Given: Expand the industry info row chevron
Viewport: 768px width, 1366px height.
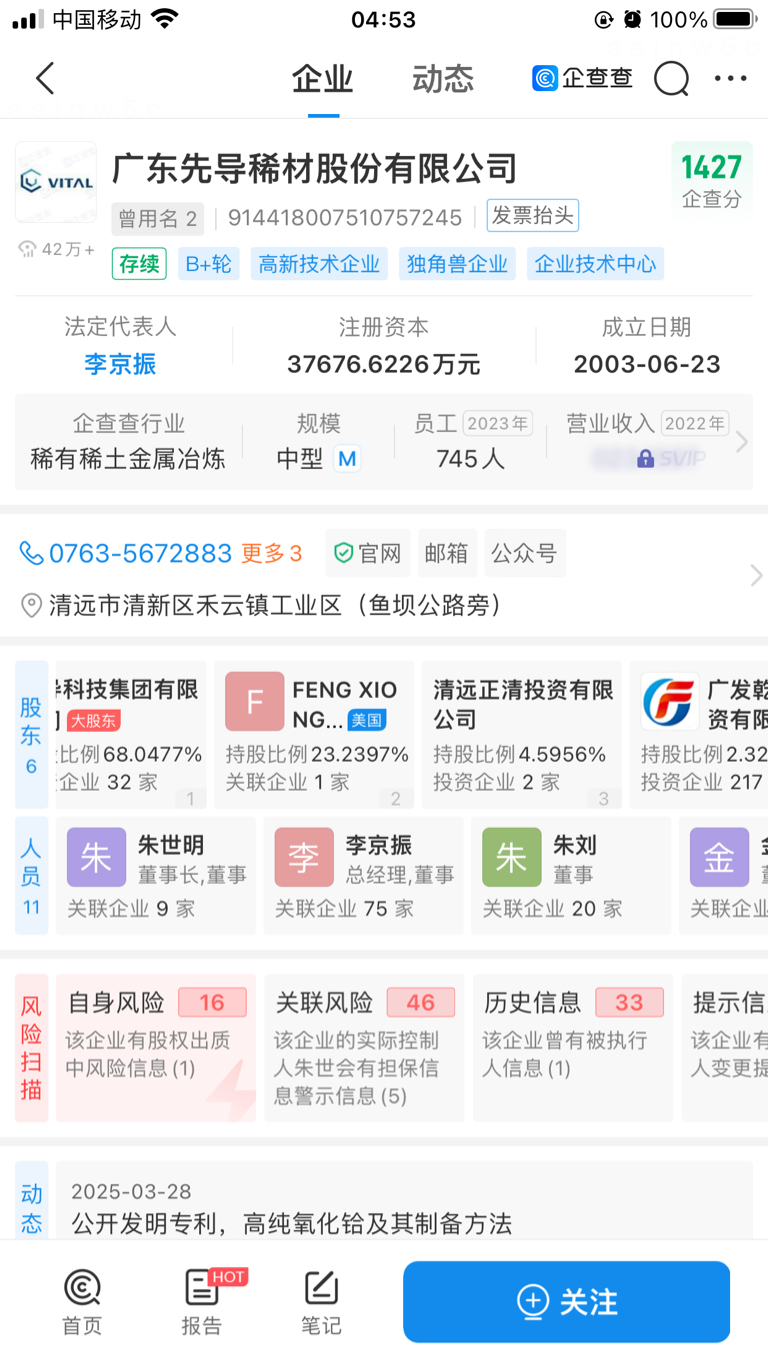Looking at the screenshot, I should pyautogui.click(x=741, y=442).
